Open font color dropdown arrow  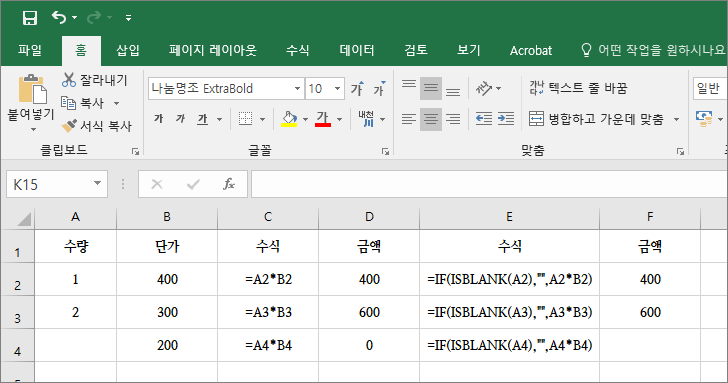(x=339, y=119)
